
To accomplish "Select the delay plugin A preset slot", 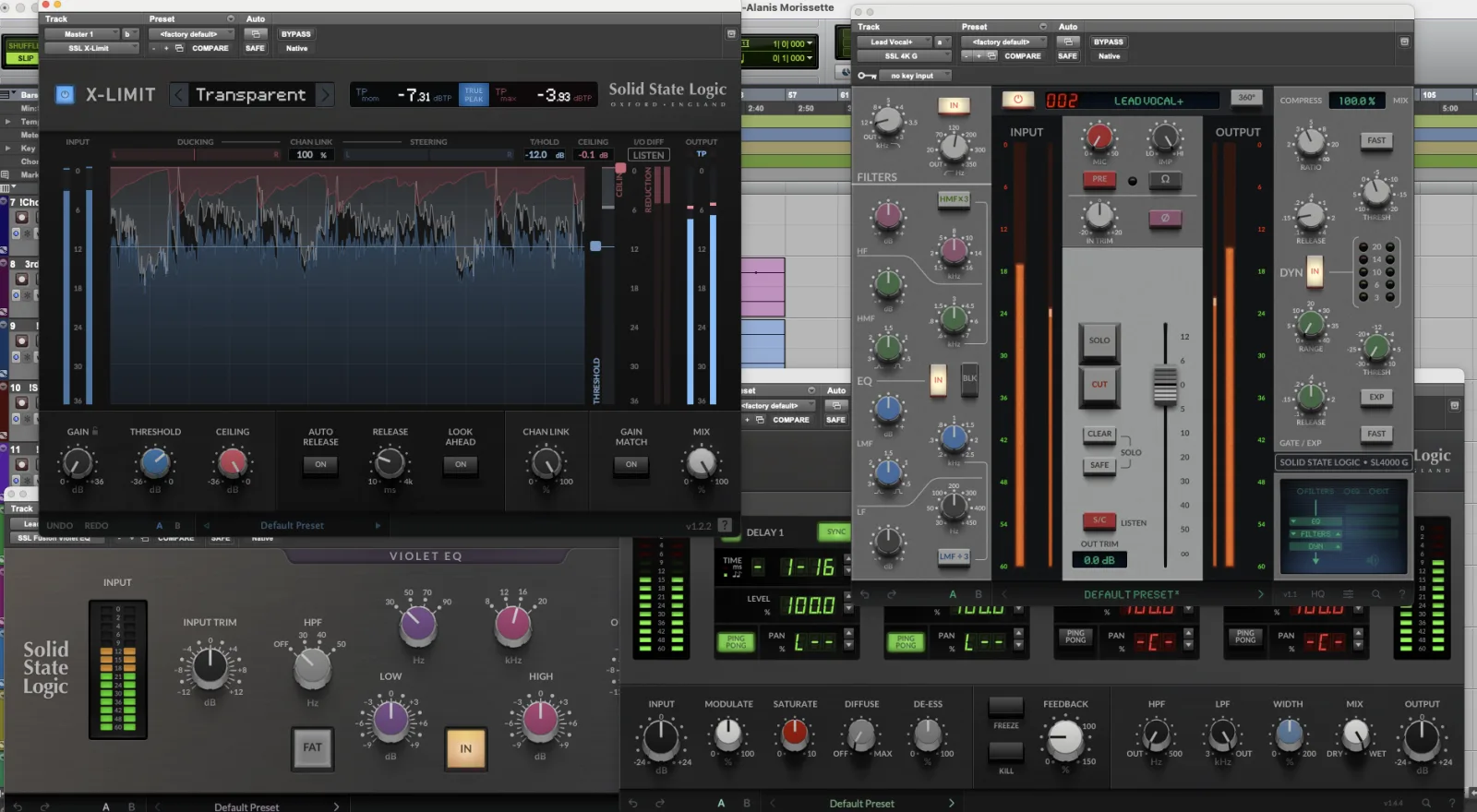I will click(x=721, y=803).
